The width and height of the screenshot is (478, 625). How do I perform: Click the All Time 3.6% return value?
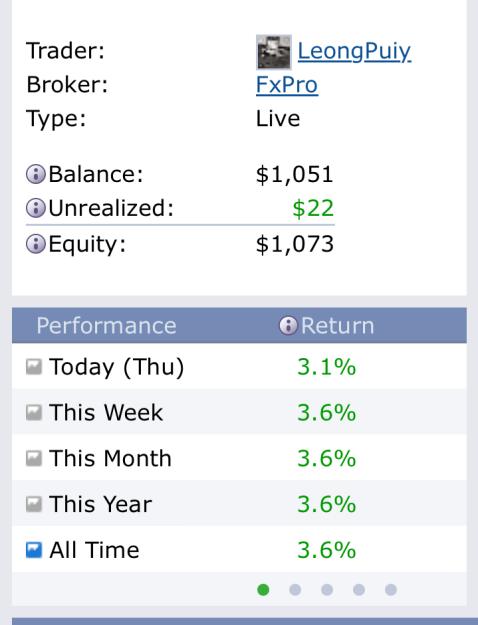coord(327,550)
